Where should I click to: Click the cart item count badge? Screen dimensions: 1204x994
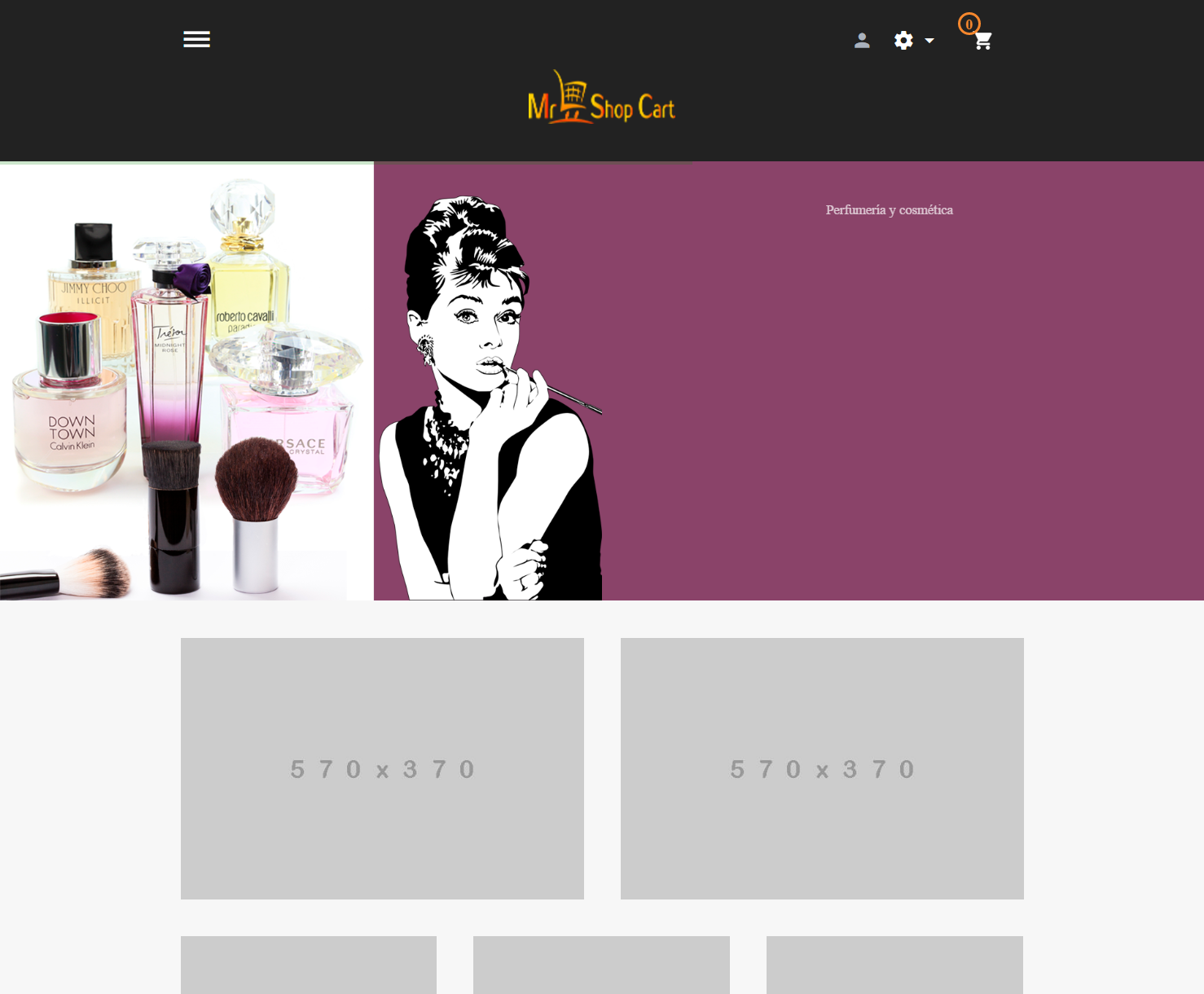tap(969, 24)
